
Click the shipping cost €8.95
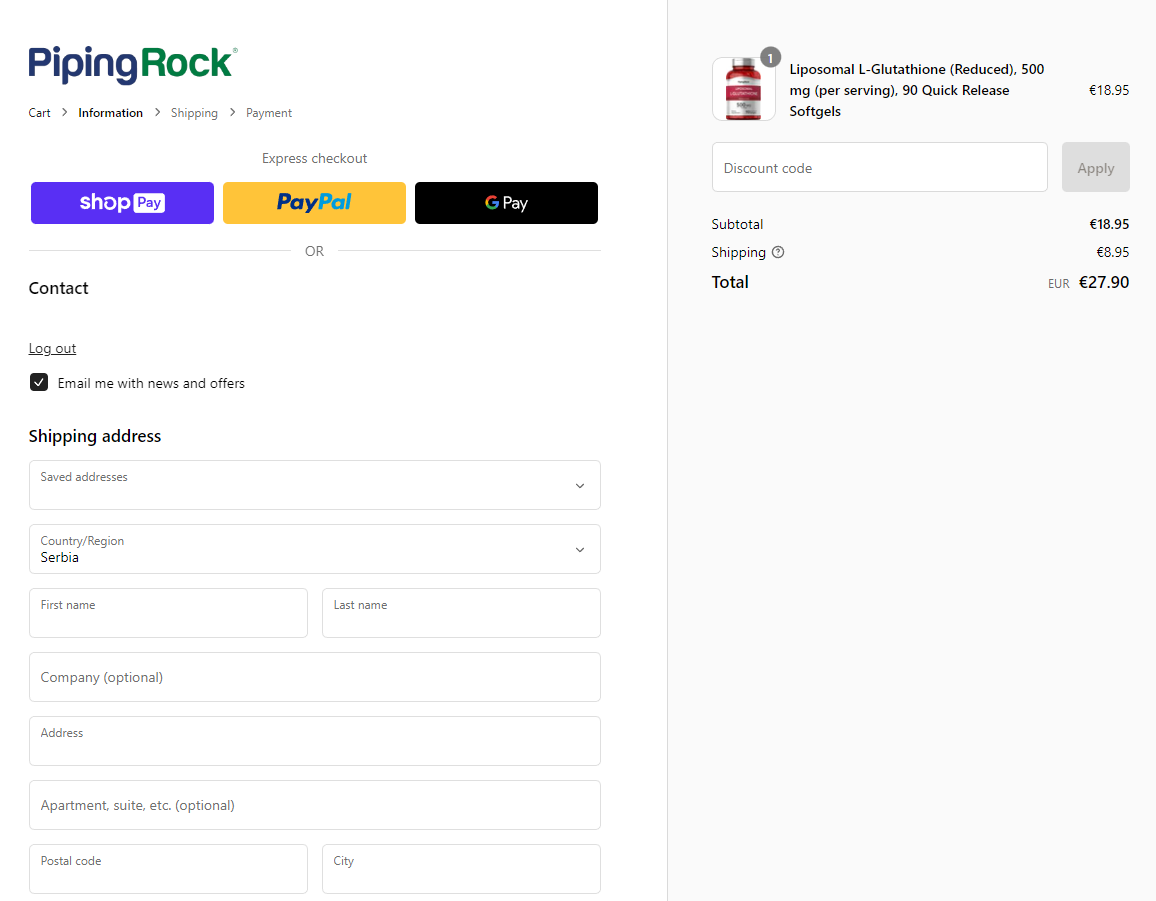click(x=1113, y=252)
